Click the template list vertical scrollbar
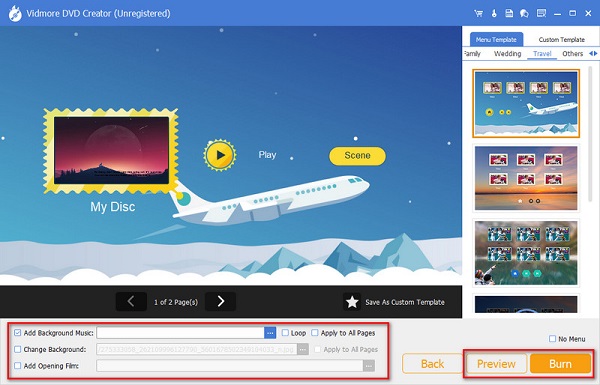This screenshot has width=600, height=385. click(590, 134)
